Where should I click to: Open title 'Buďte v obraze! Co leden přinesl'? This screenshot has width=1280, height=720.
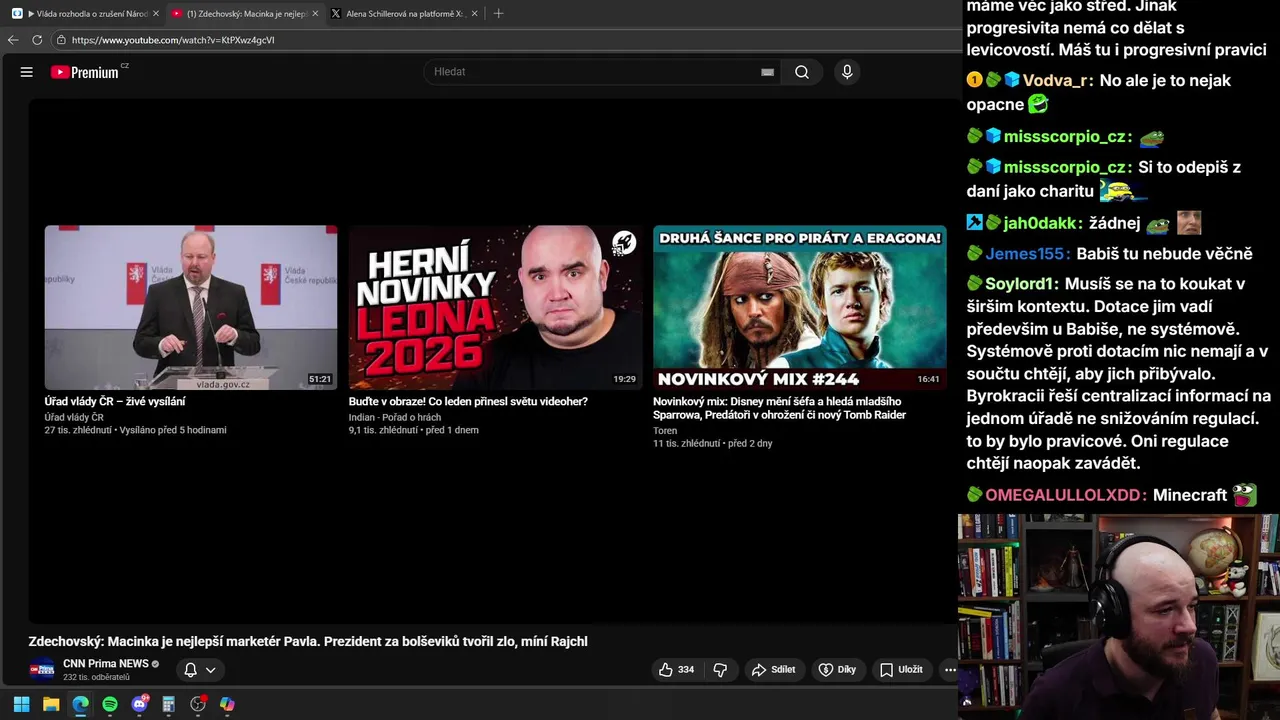point(468,401)
